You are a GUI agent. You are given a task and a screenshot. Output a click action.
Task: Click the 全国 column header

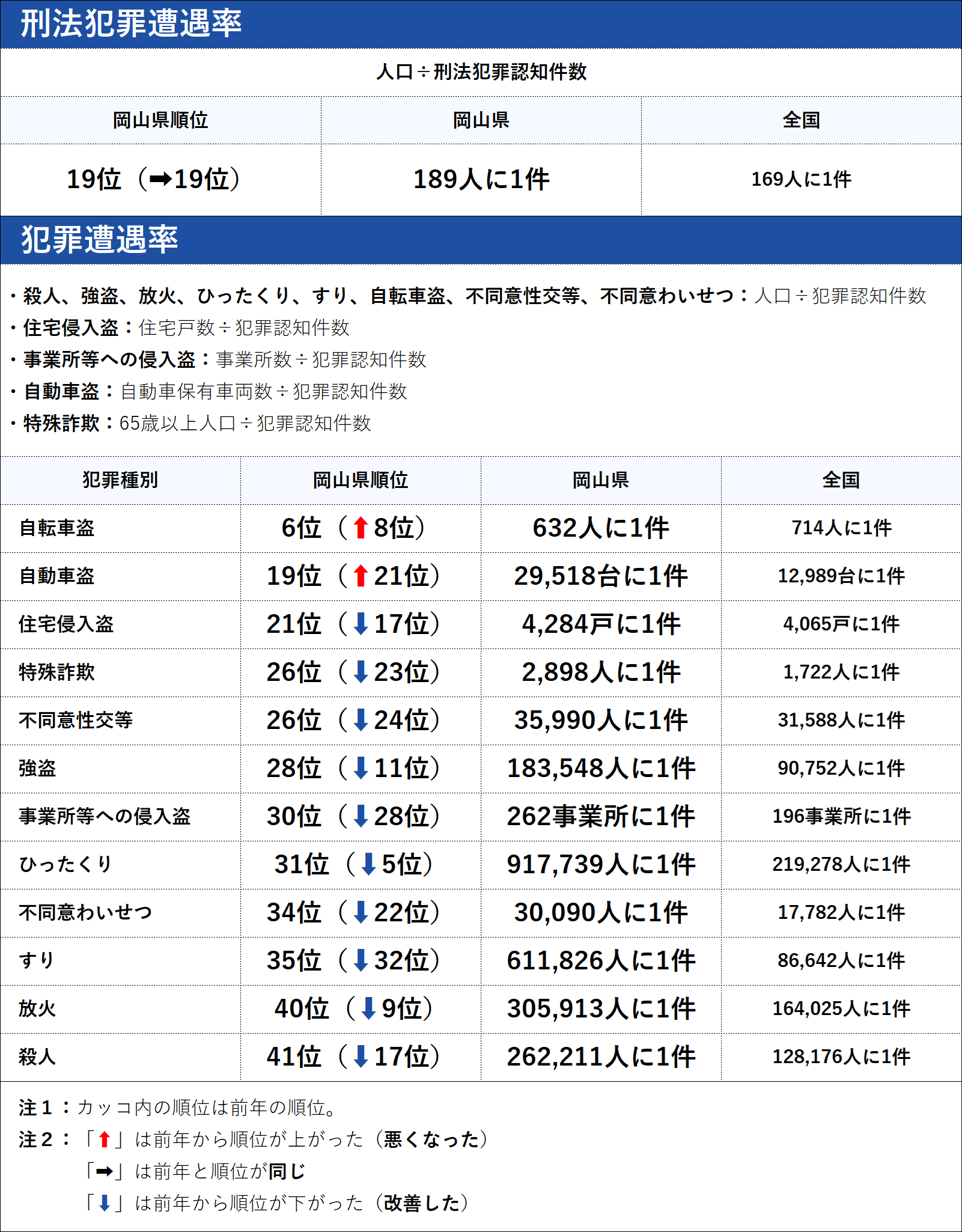click(x=841, y=480)
